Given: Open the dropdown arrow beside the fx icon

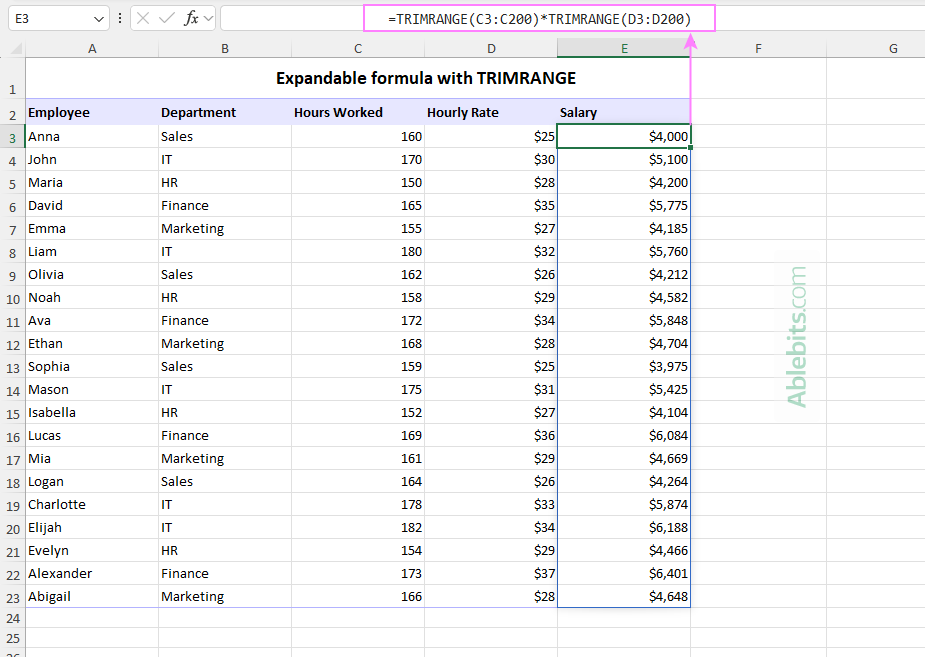Looking at the screenshot, I should [x=209, y=19].
